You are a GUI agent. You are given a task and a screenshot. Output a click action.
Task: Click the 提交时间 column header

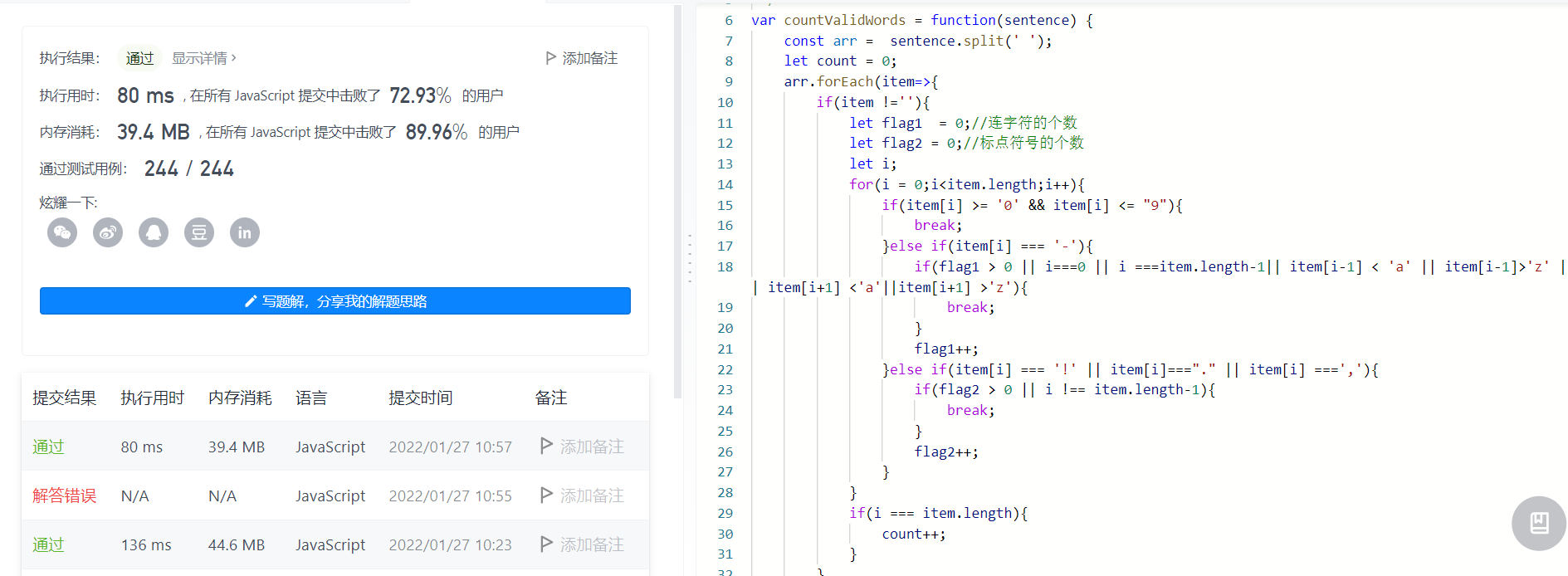coord(420,398)
